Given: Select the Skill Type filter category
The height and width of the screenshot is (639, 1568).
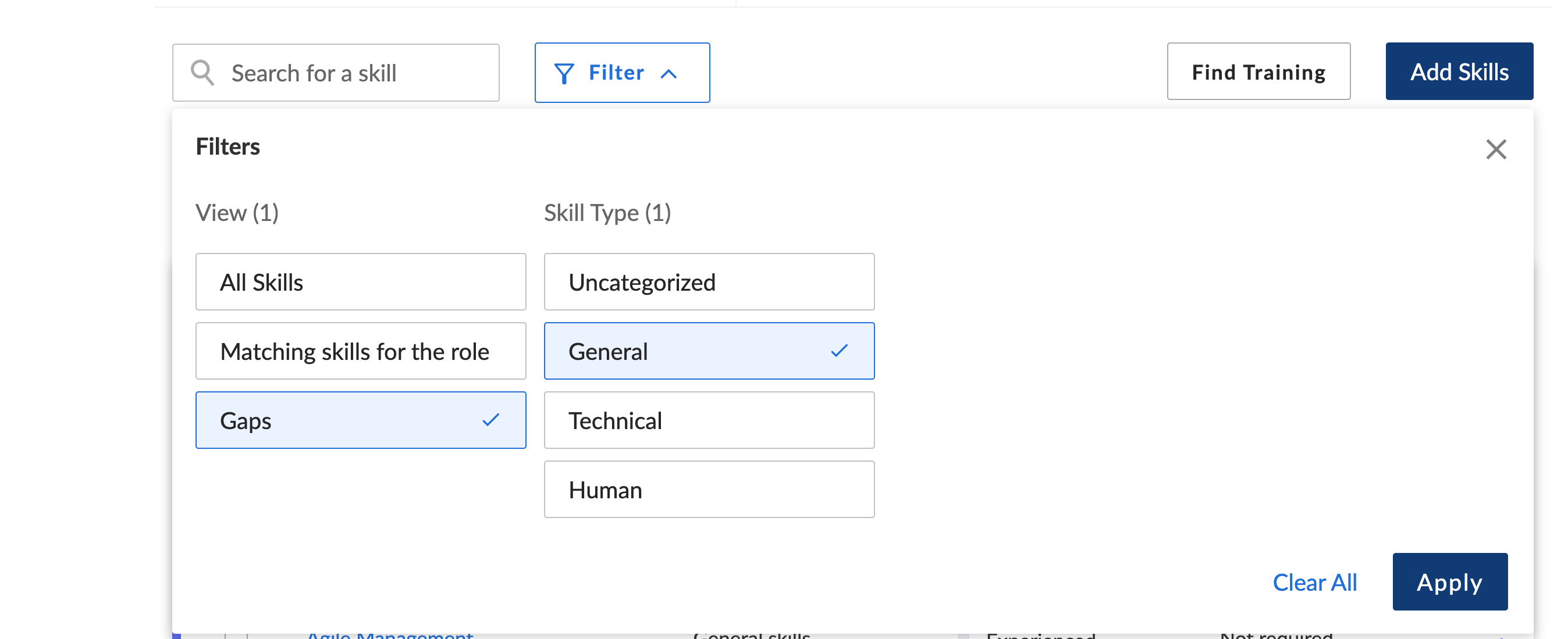Looking at the screenshot, I should point(608,212).
